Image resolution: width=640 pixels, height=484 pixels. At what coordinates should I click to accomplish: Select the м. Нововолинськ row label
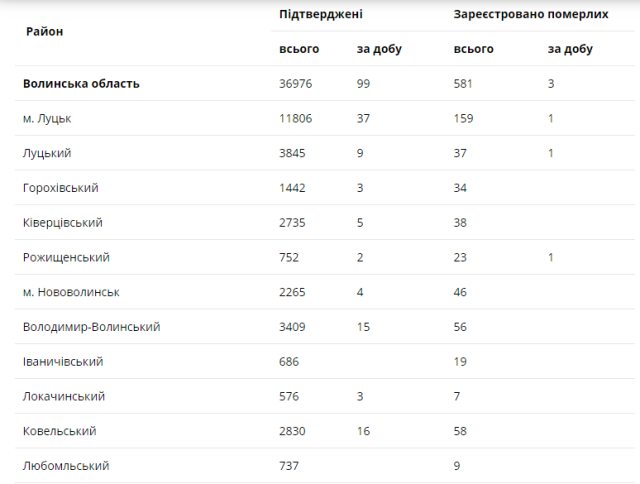(x=71, y=292)
